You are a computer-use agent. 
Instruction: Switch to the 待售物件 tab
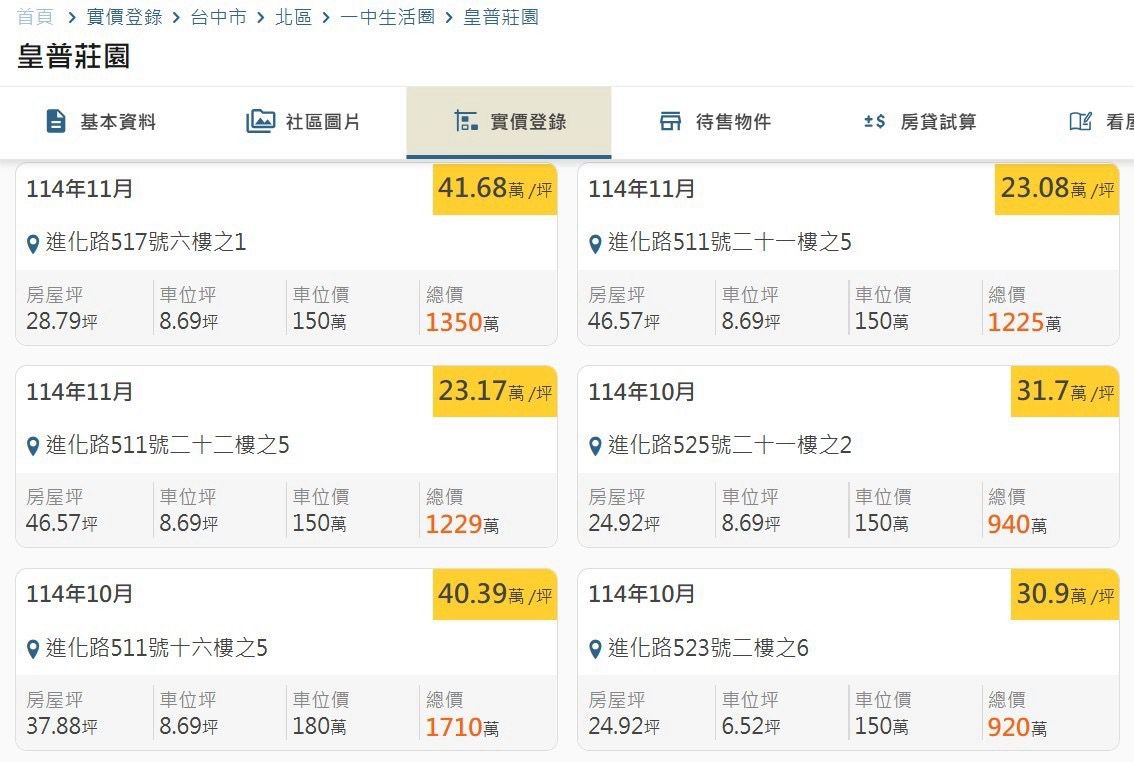point(733,122)
